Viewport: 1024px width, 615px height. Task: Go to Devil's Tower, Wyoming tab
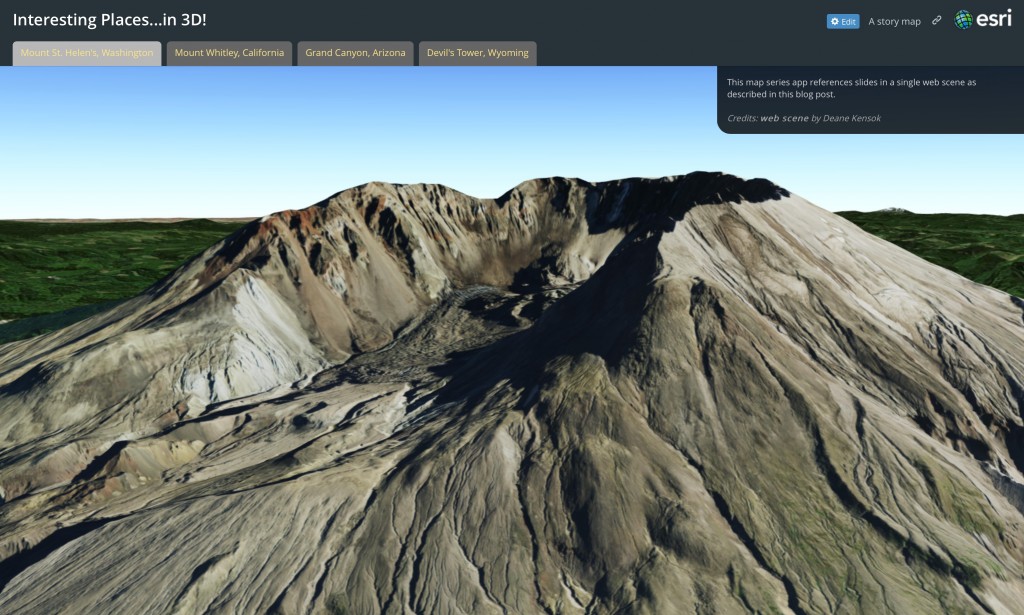[477, 53]
